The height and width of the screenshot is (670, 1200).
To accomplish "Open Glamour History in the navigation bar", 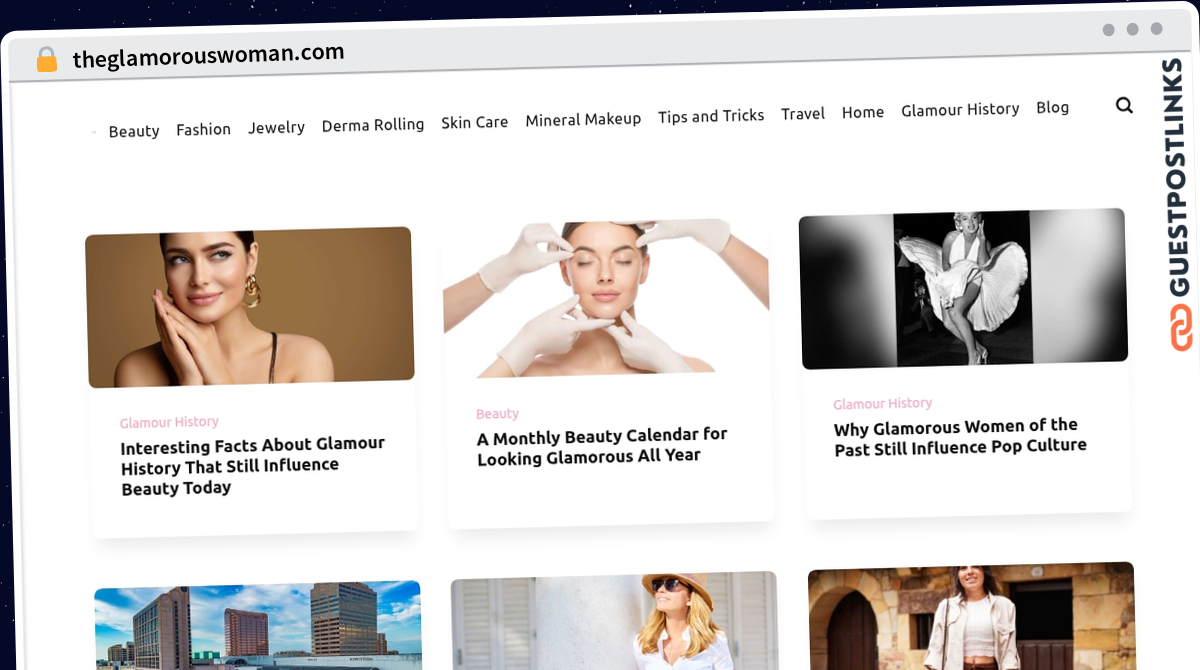I will [960, 109].
